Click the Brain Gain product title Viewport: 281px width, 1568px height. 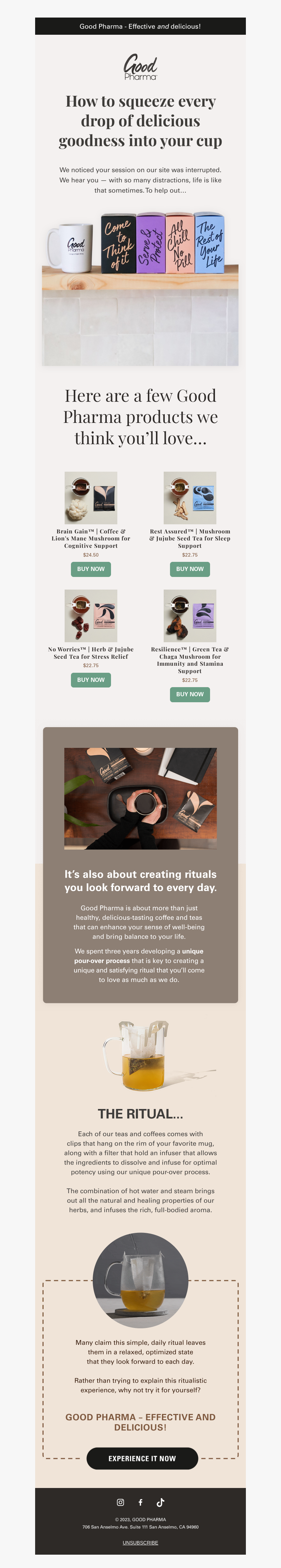(x=91, y=538)
